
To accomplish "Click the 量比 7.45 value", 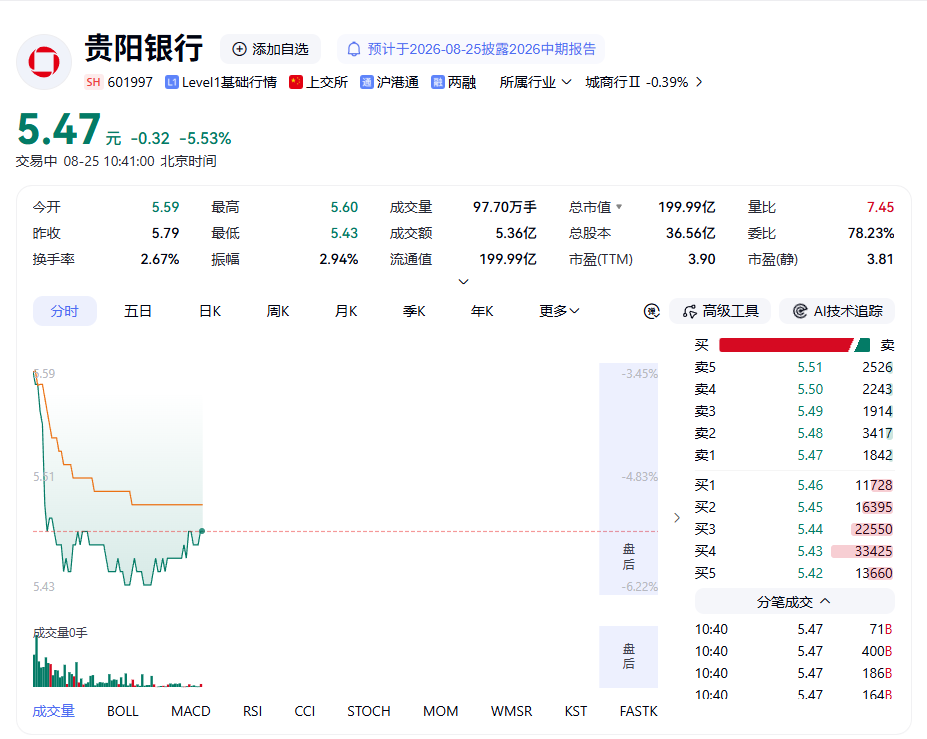I will tap(880, 208).
